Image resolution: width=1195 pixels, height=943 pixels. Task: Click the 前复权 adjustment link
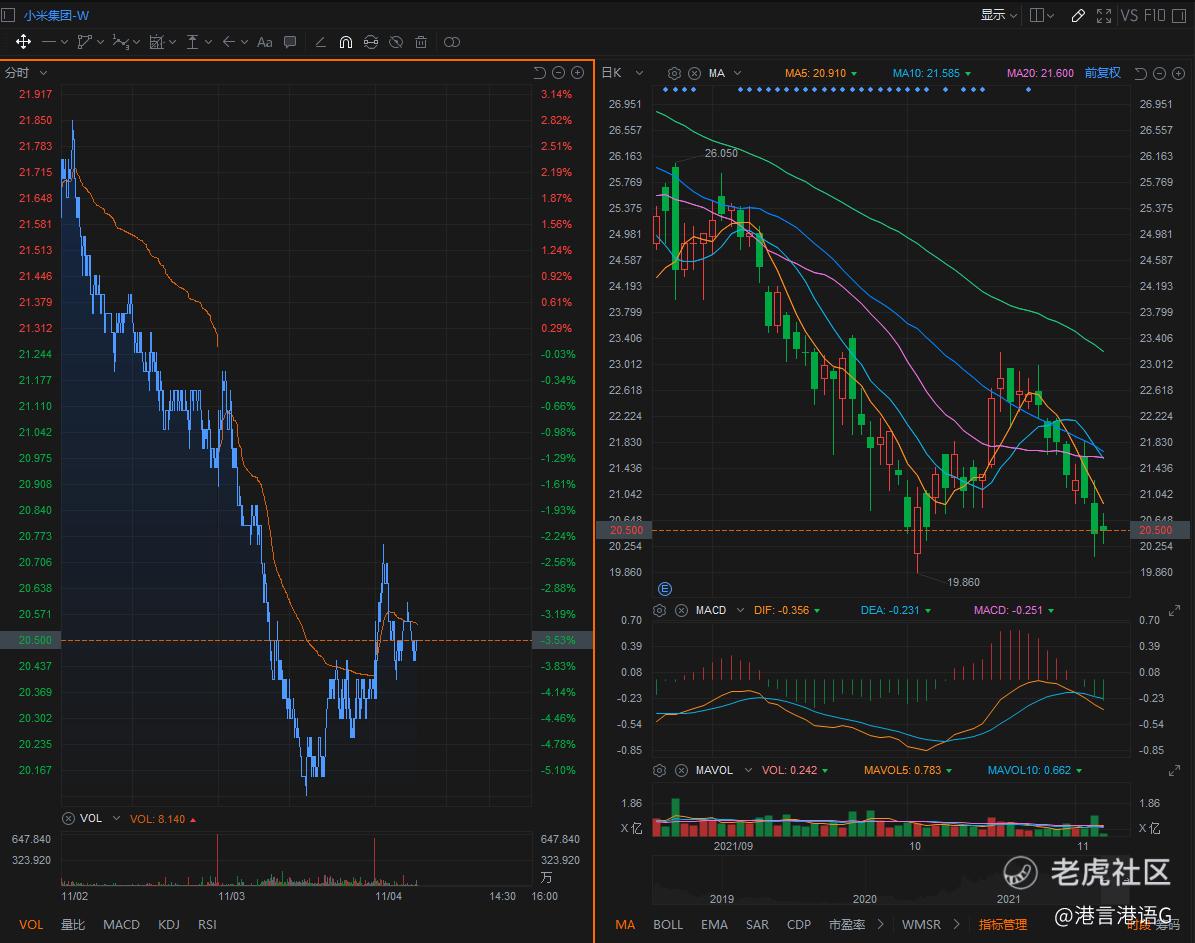click(1102, 73)
